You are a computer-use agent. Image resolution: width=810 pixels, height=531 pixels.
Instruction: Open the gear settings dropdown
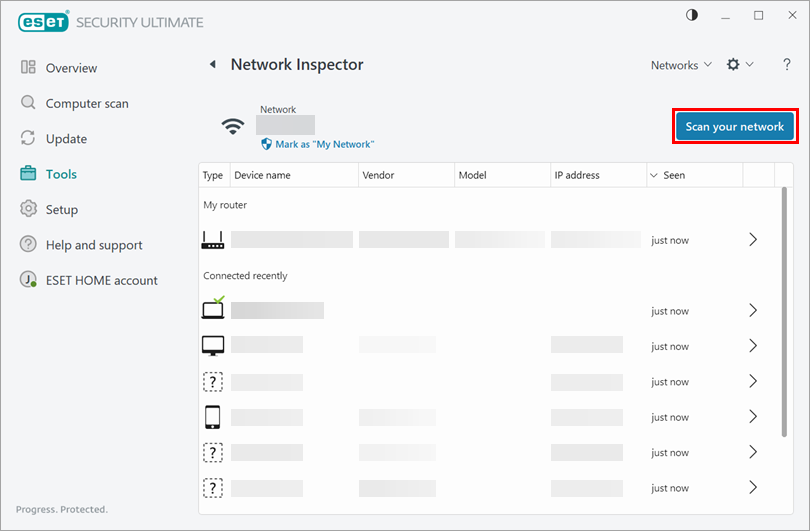point(739,65)
